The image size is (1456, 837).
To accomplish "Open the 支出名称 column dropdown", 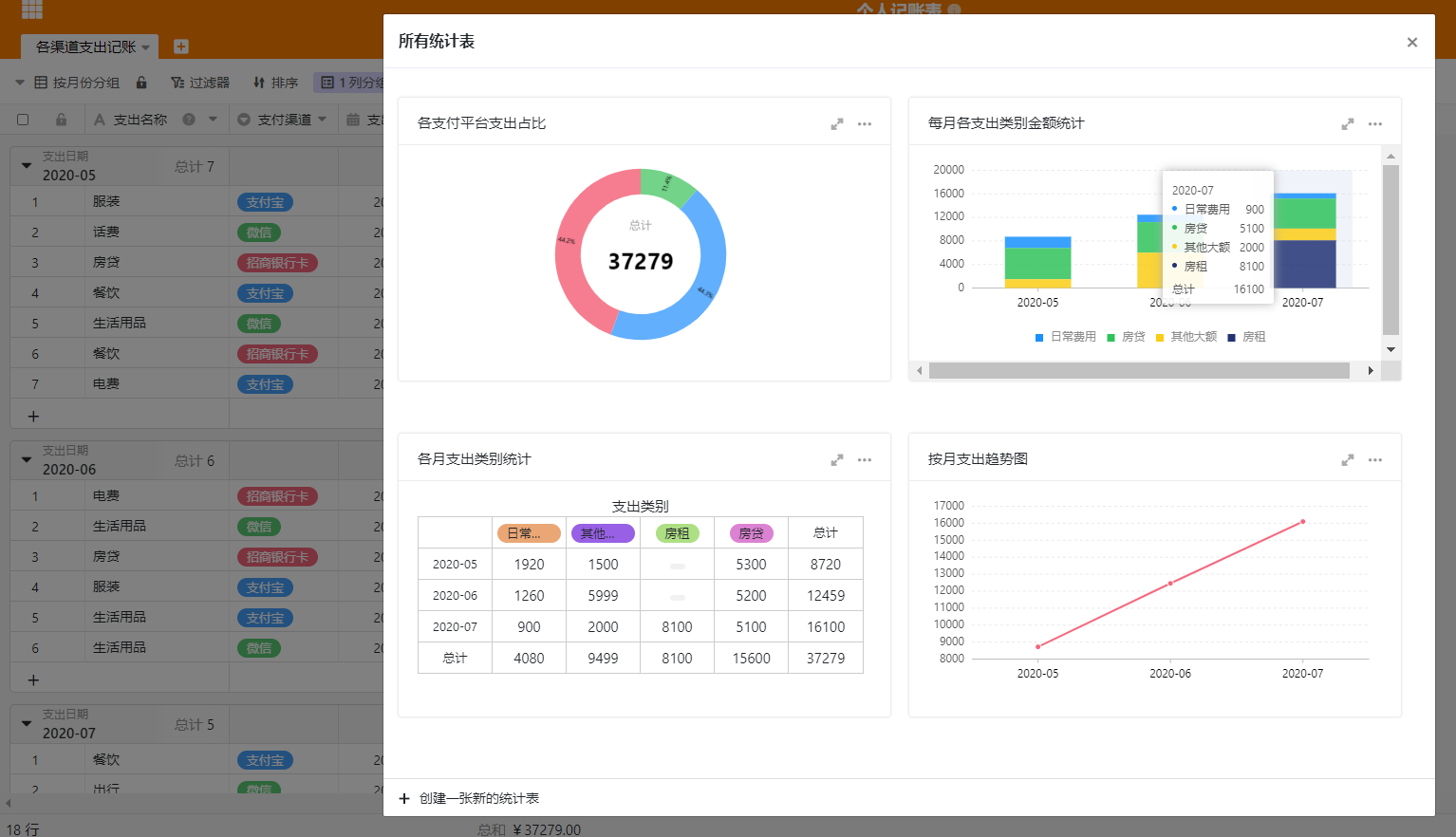I will [x=213, y=120].
